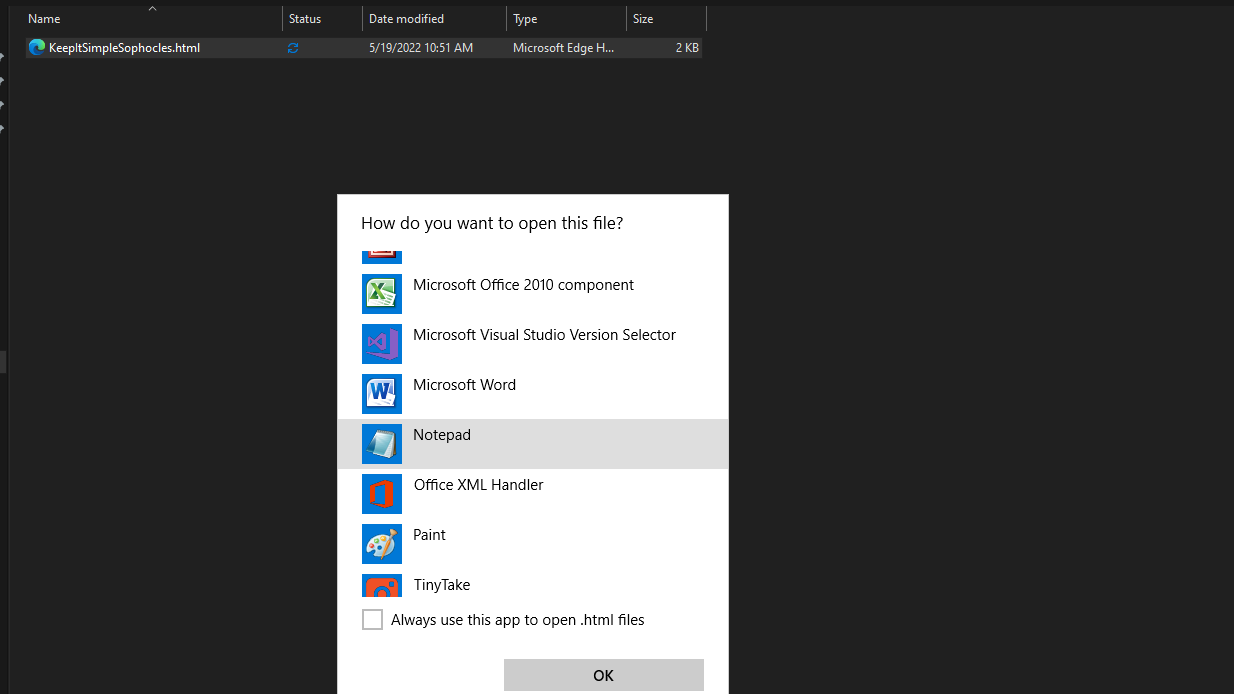
Task: Click the Visual Studio Version Selector icon
Action: pyautogui.click(x=382, y=344)
